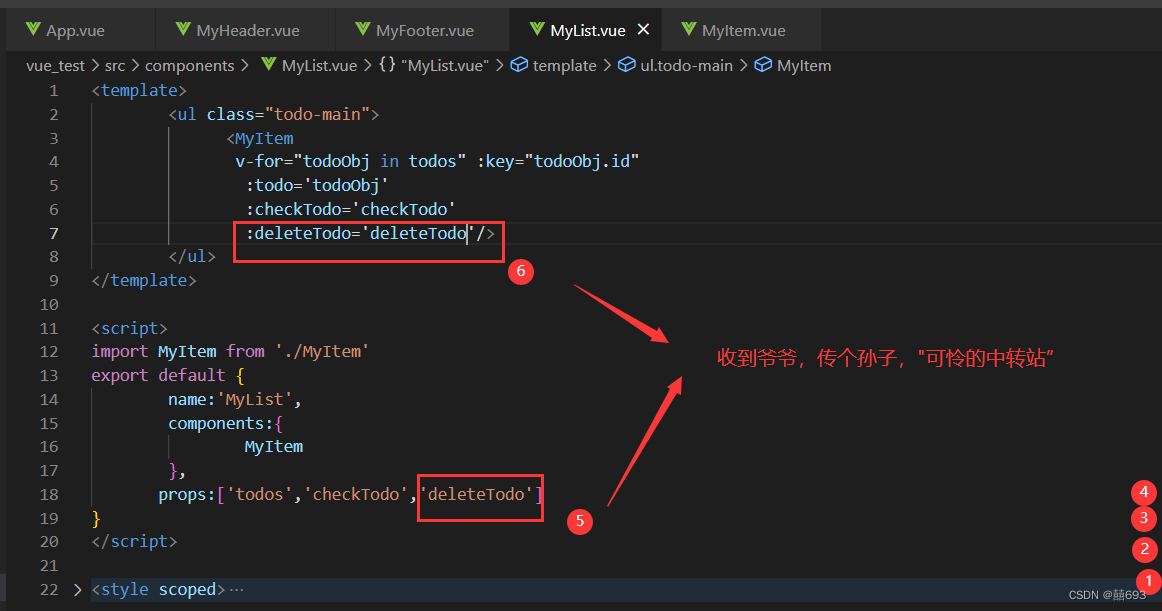The height and width of the screenshot is (611, 1162).
Task: Click the ellipsis after style scoped to unfold code
Action: pos(236,590)
